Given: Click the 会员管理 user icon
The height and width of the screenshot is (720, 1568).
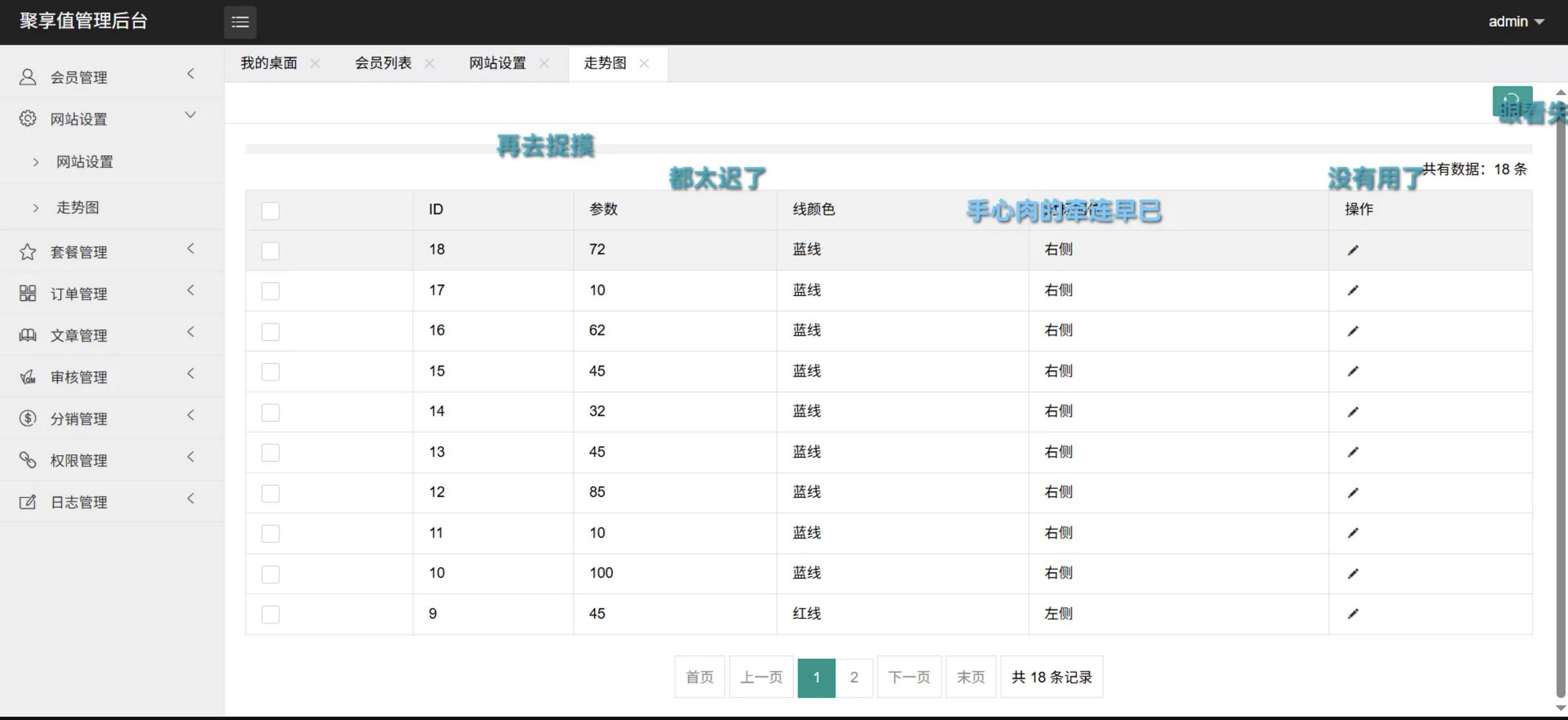Looking at the screenshot, I should click(x=28, y=77).
